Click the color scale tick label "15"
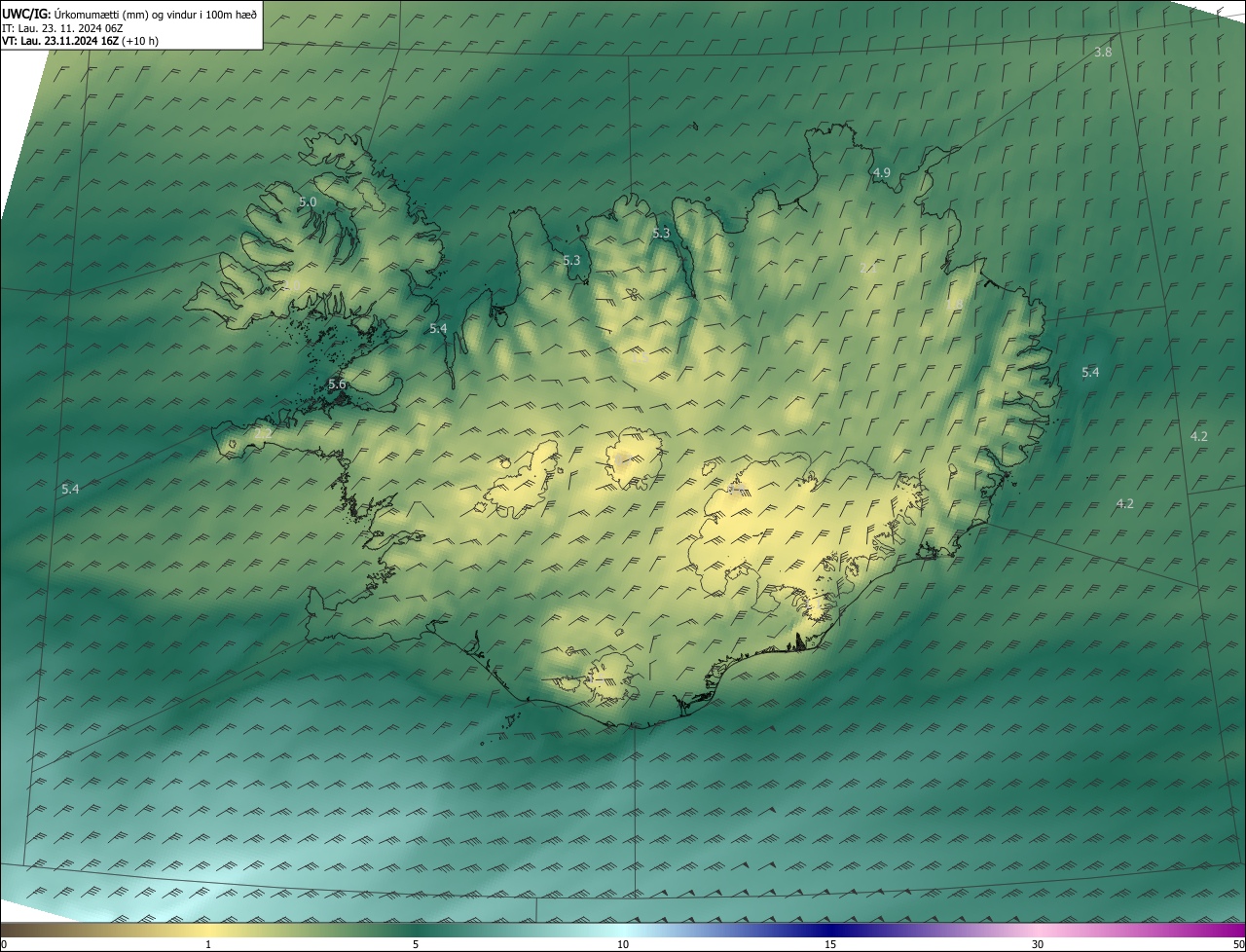The height and width of the screenshot is (952, 1246). pyautogui.click(x=830, y=944)
